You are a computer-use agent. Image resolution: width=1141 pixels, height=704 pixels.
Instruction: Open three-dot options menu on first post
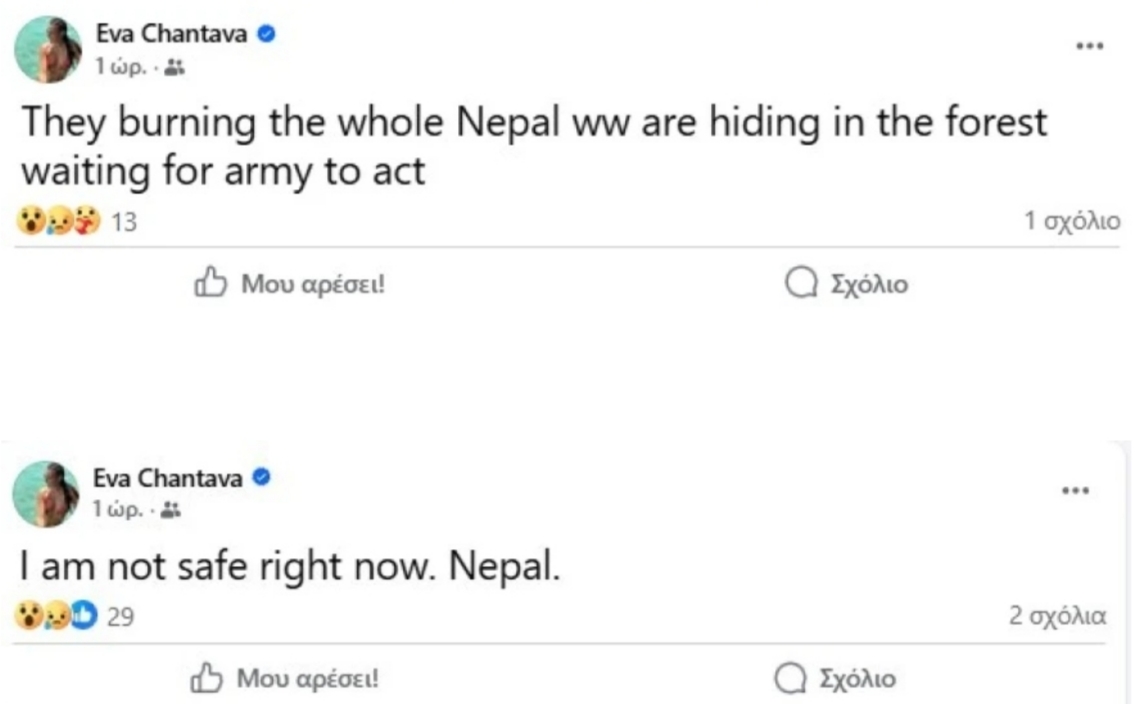pos(1089,47)
